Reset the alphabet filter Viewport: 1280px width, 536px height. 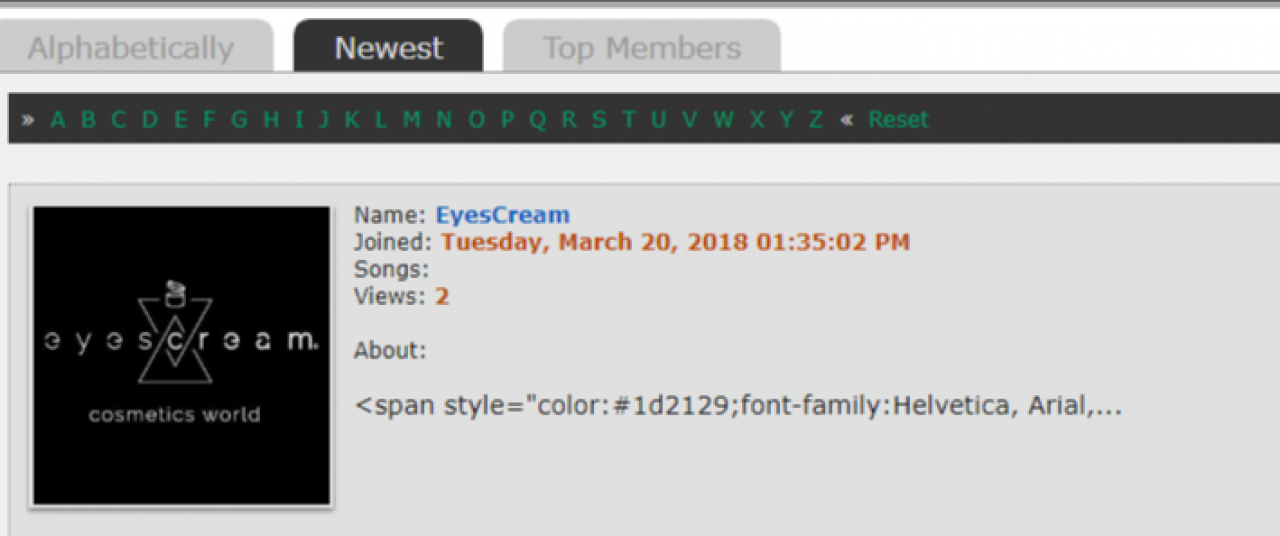pyautogui.click(x=898, y=120)
